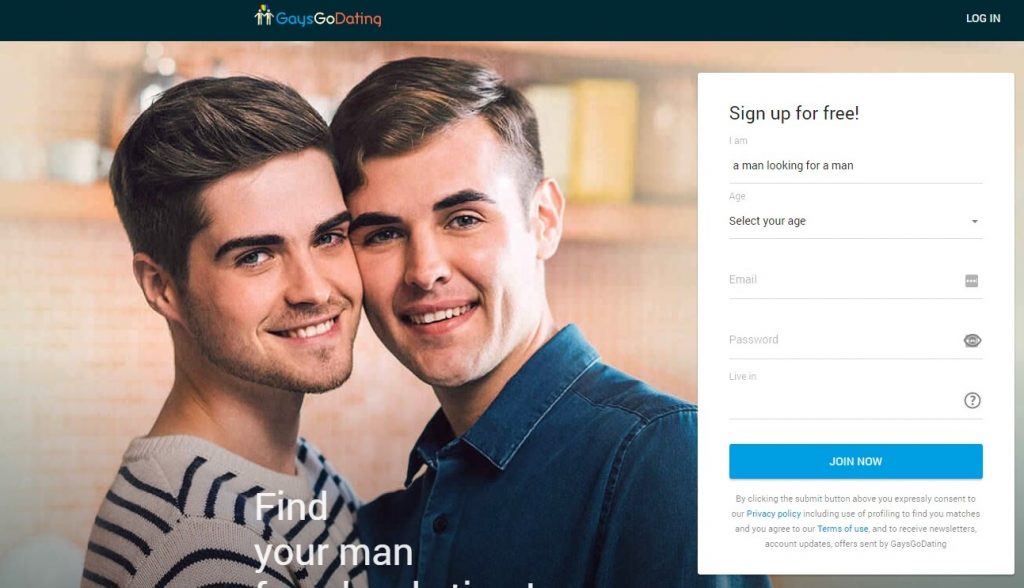Change the 'a man looking for a man' option

point(856,166)
